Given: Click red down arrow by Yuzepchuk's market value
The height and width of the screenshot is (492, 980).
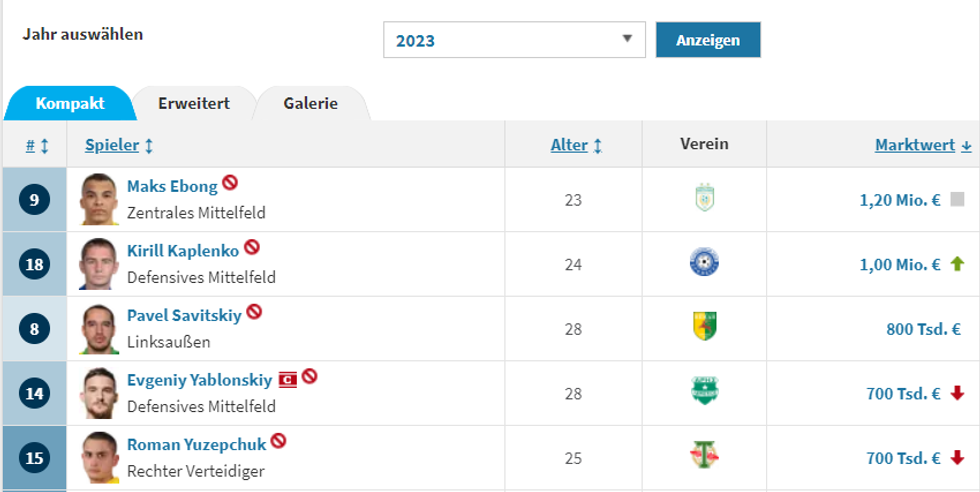Looking at the screenshot, I should pos(957,458).
